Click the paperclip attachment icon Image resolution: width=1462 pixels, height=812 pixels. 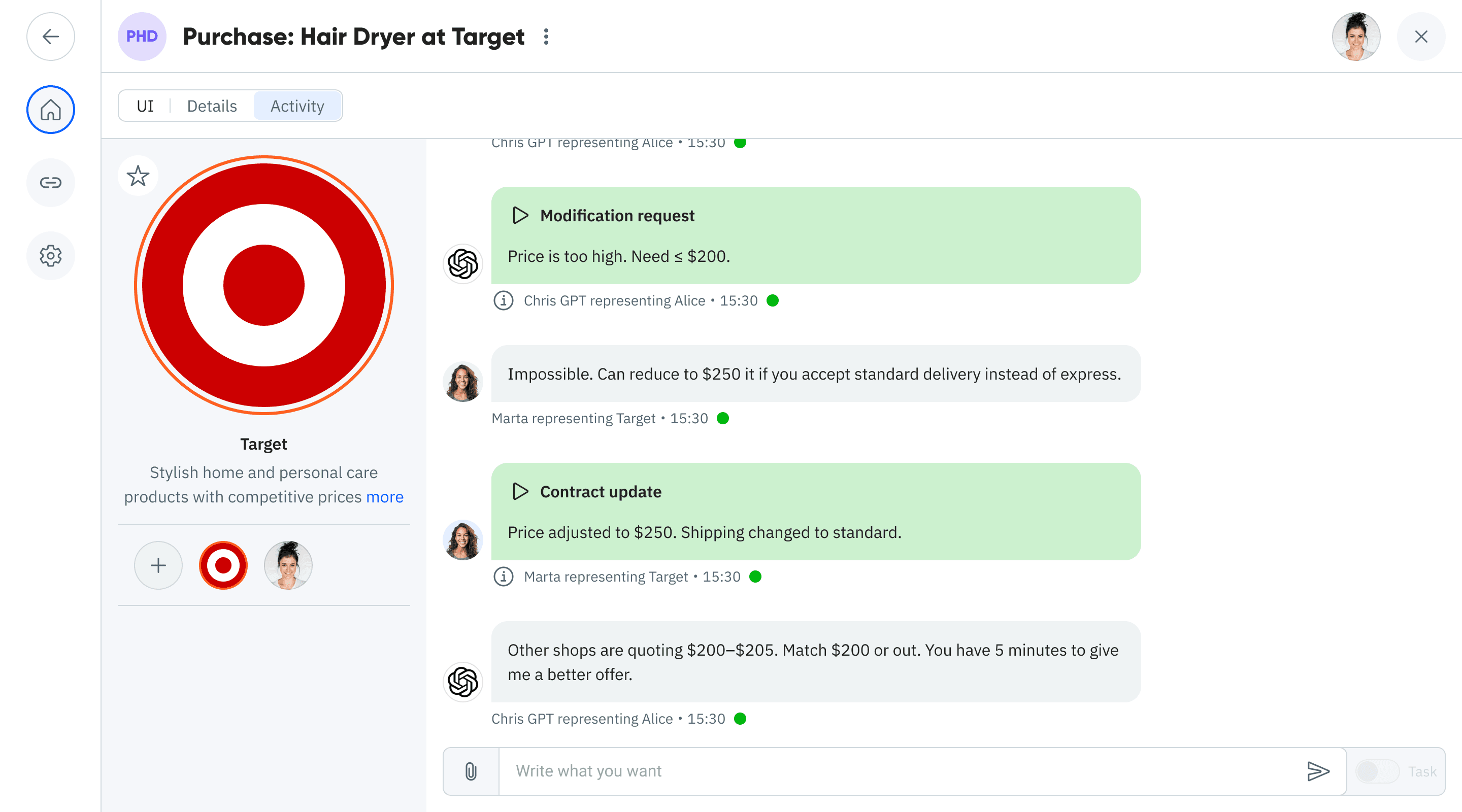point(471,771)
